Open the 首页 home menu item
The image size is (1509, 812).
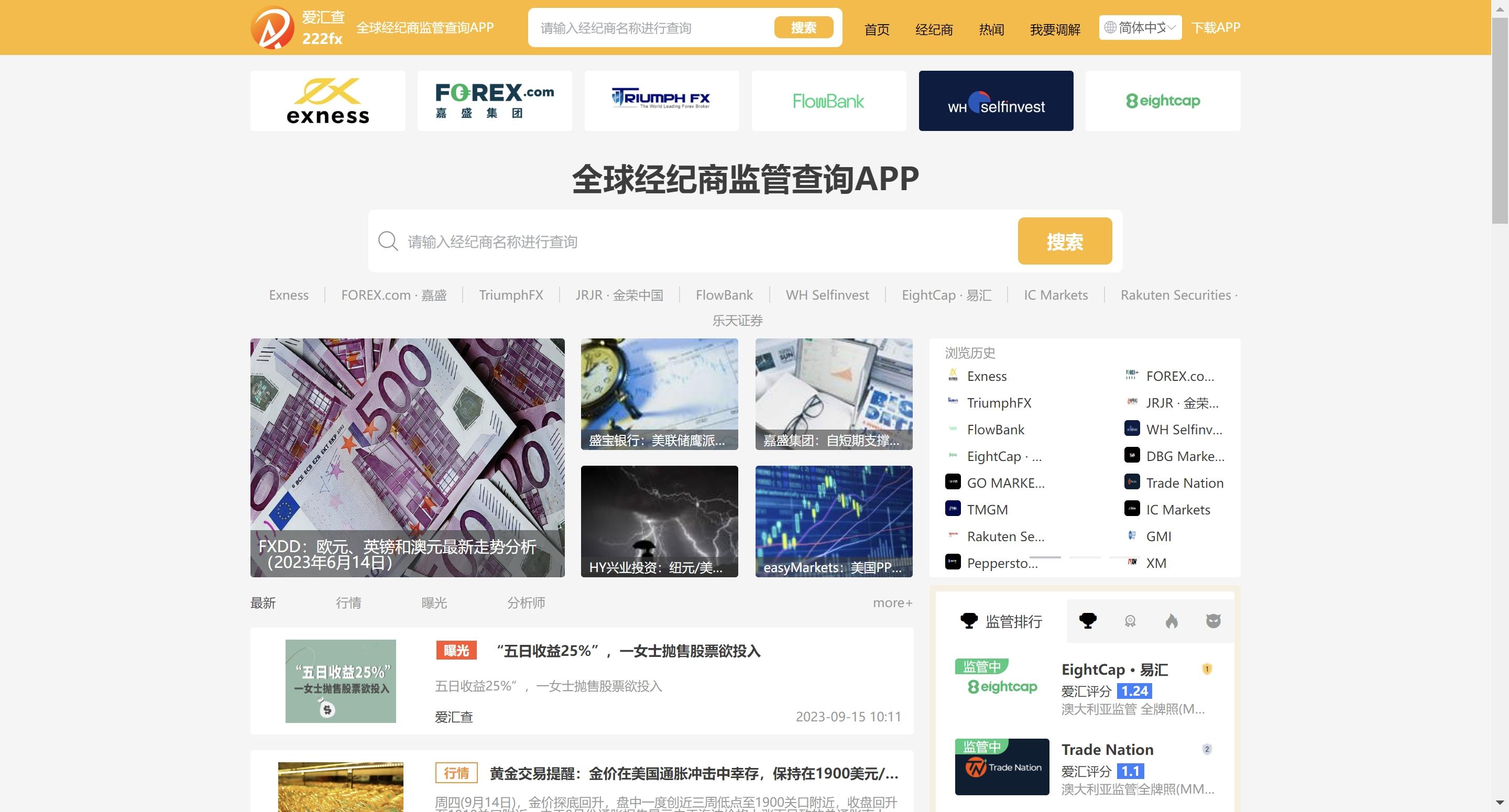[x=878, y=27]
